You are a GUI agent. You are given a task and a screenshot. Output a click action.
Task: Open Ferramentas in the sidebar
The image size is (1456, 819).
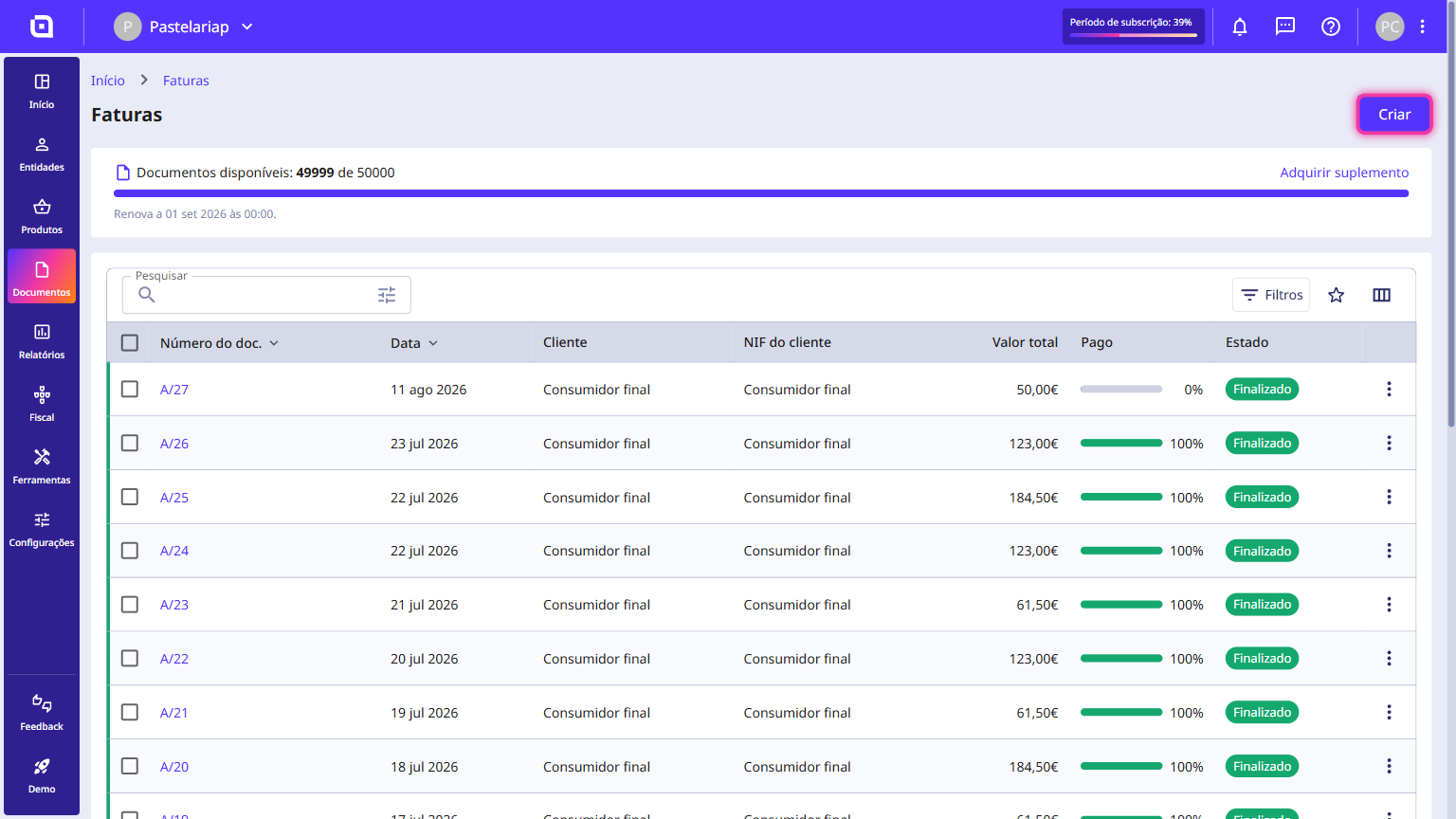pos(42,466)
